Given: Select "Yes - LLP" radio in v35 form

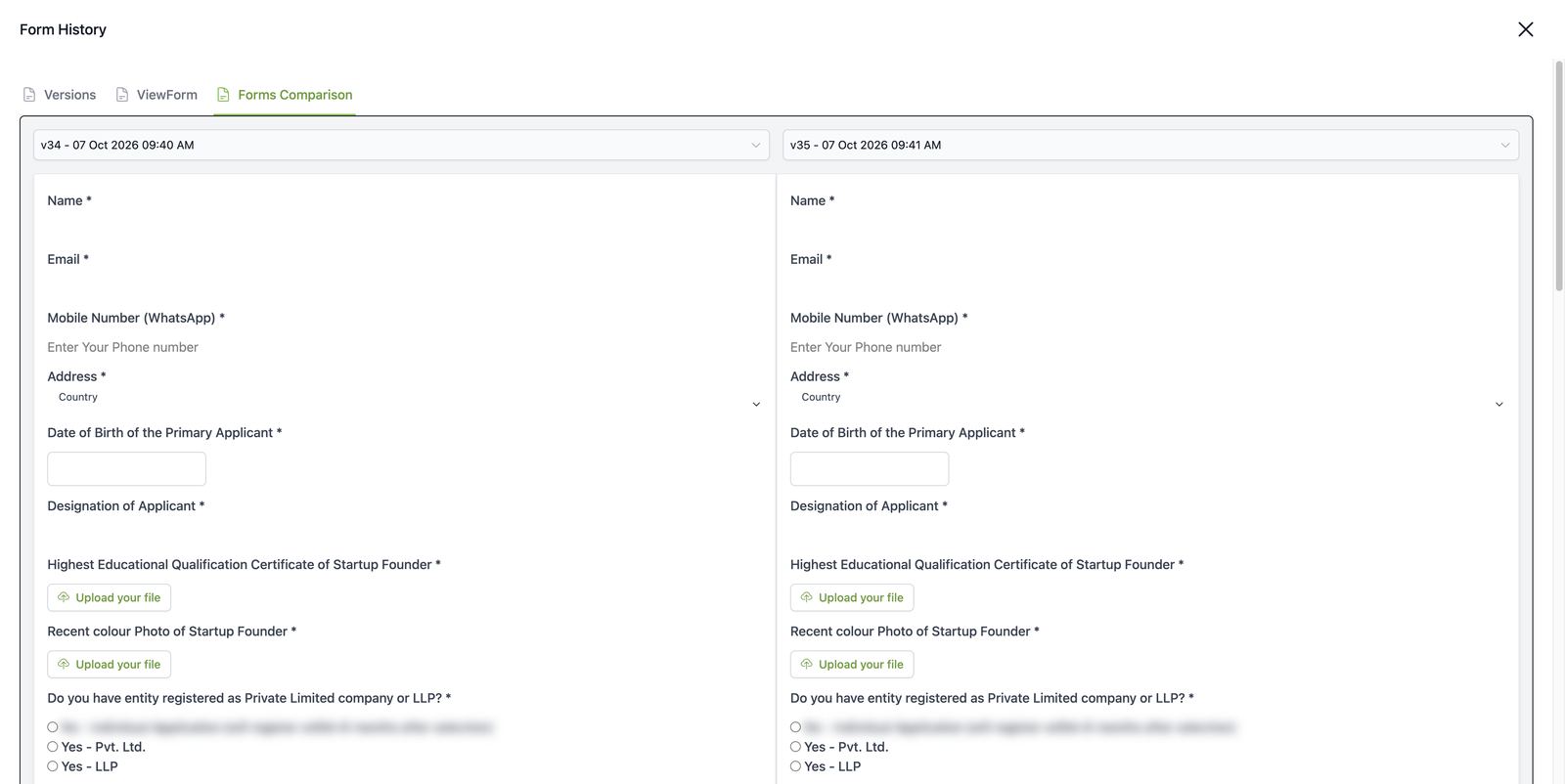Looking at the screenshot, I should click(x=795, y=766).
